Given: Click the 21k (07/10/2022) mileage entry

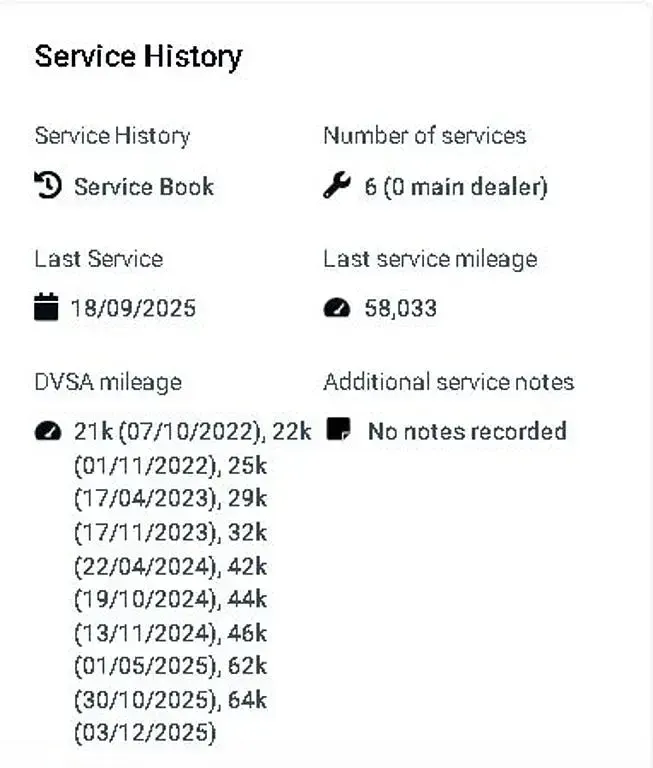Looking at the screenshot, I should coord(167,432).
